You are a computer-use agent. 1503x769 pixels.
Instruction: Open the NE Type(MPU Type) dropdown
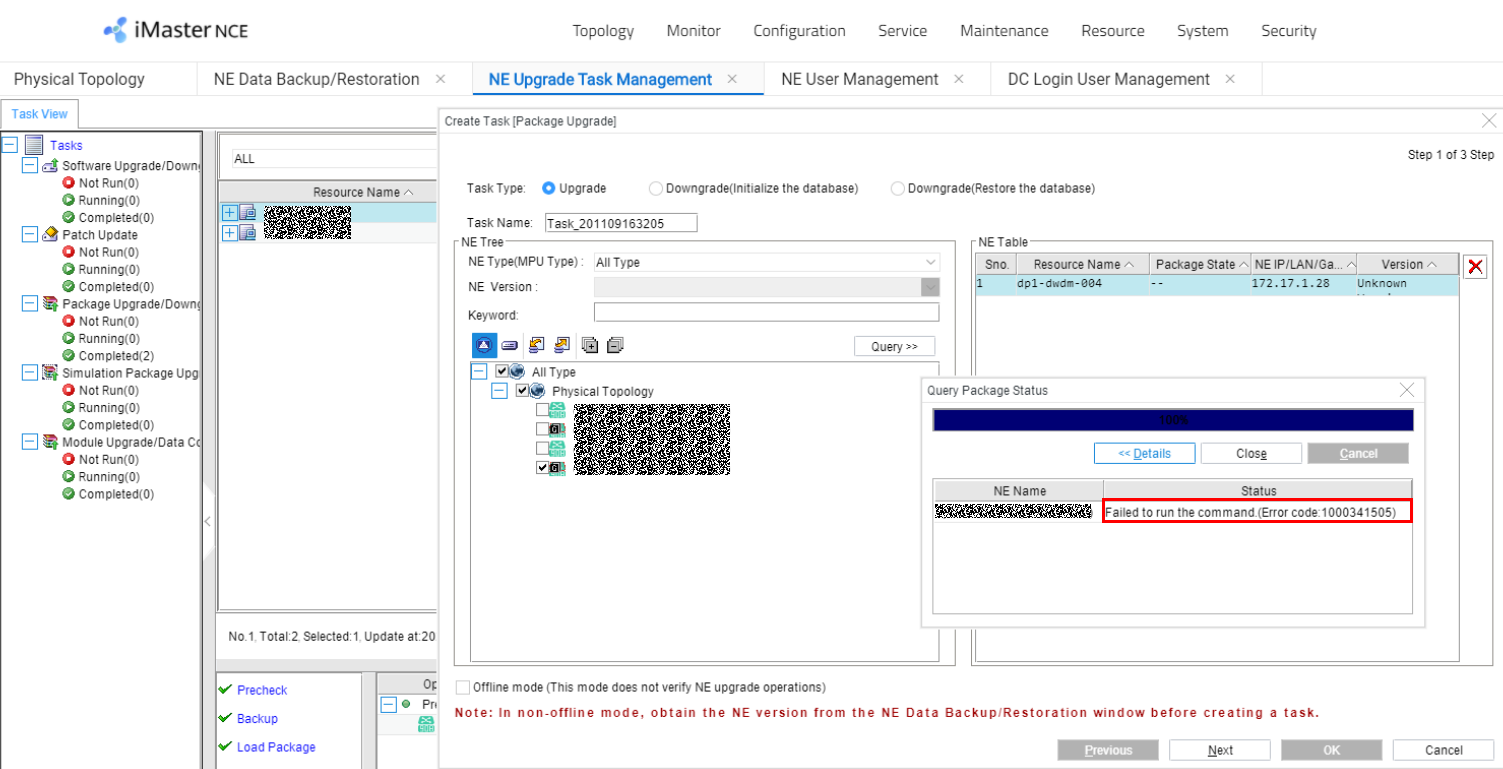point(766,262)
